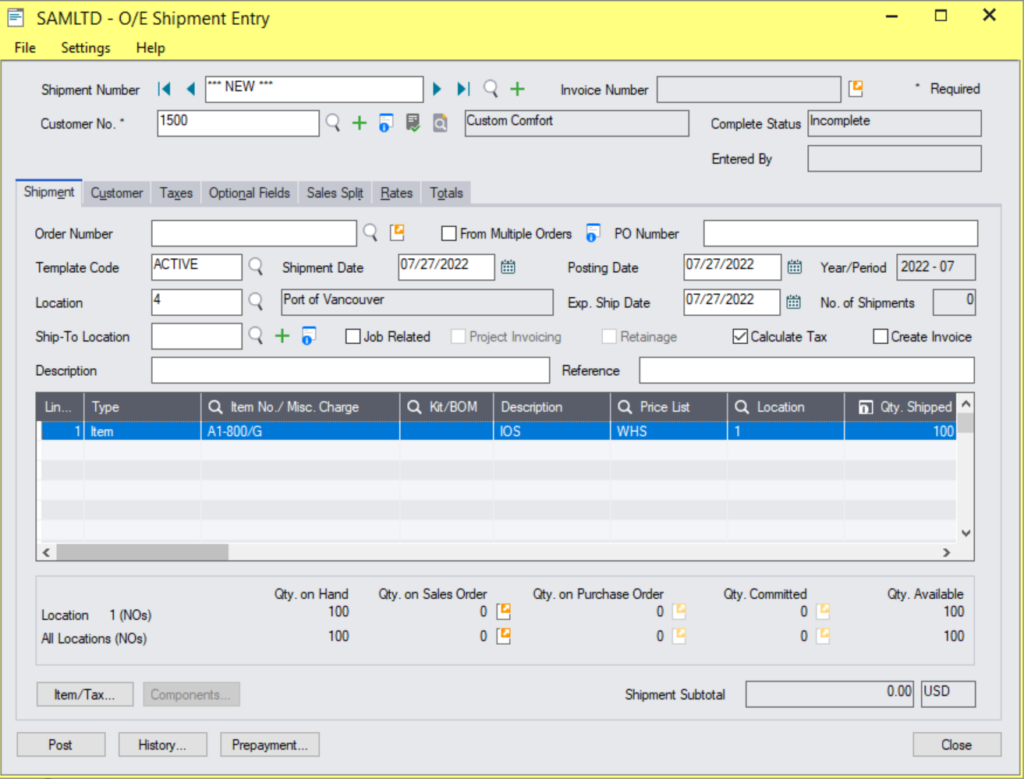Screen dimensions: 1024x779
Task: Click the Price List column header
Action: (x=669, y=407)
